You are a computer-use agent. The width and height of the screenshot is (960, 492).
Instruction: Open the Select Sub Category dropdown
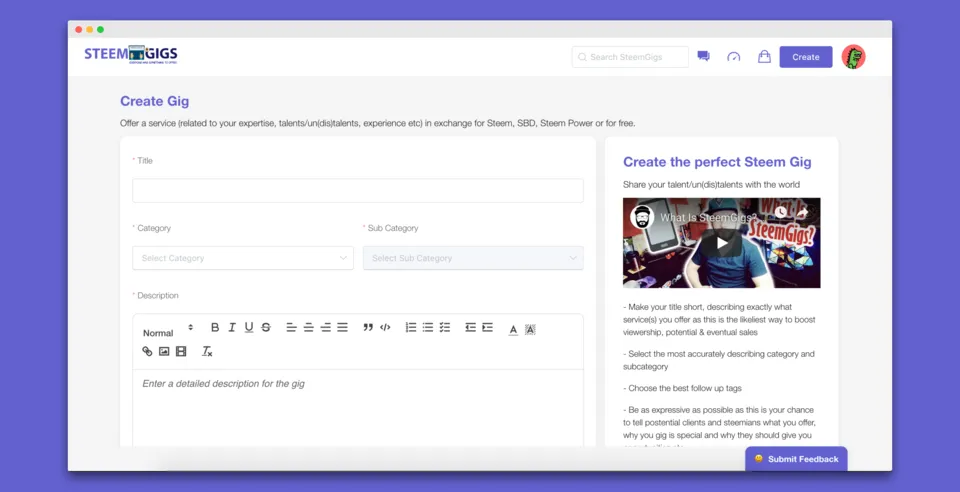473,258
